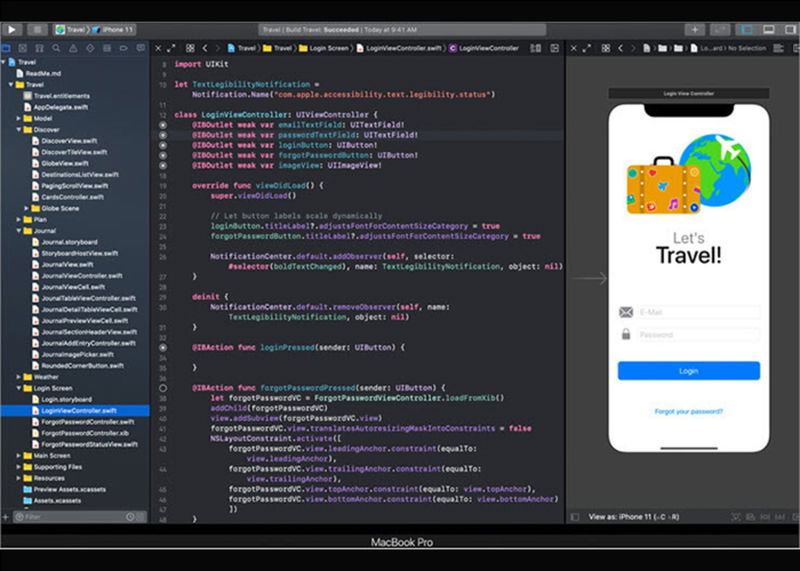Toggle the recently modified files filter

point(130,517)
